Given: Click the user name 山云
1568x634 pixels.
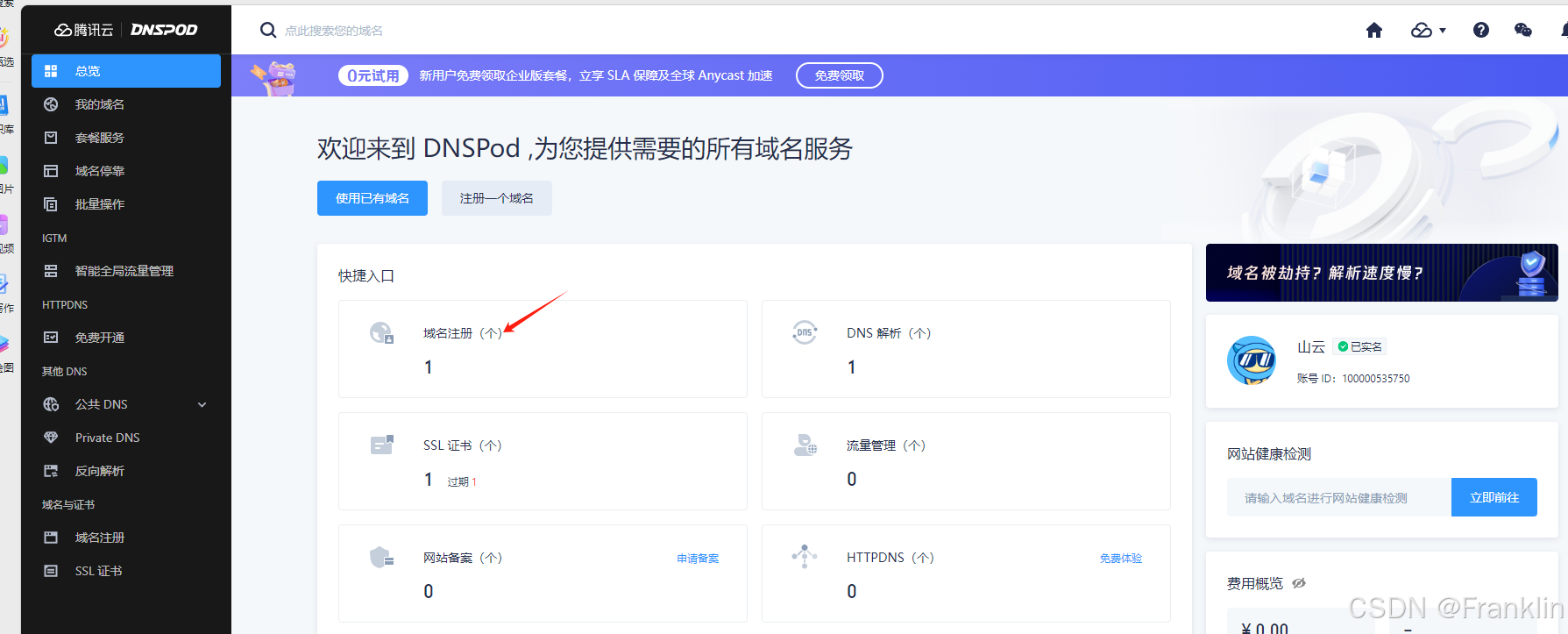Looking at the screenshot, I should (x=1311, y=347).
